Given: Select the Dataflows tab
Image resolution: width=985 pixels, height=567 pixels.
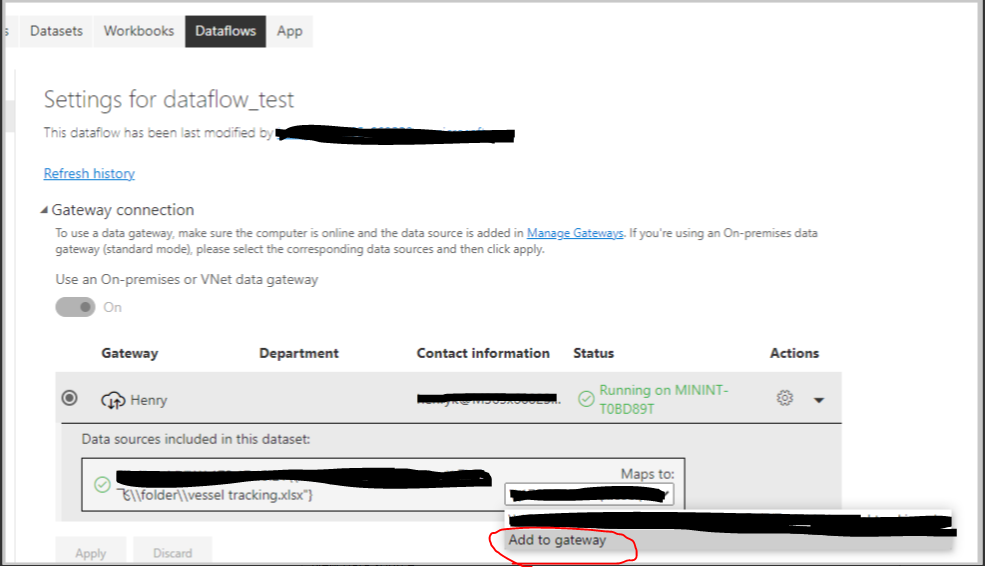Looking at the screenshot, I should click(x=226, y=31).
